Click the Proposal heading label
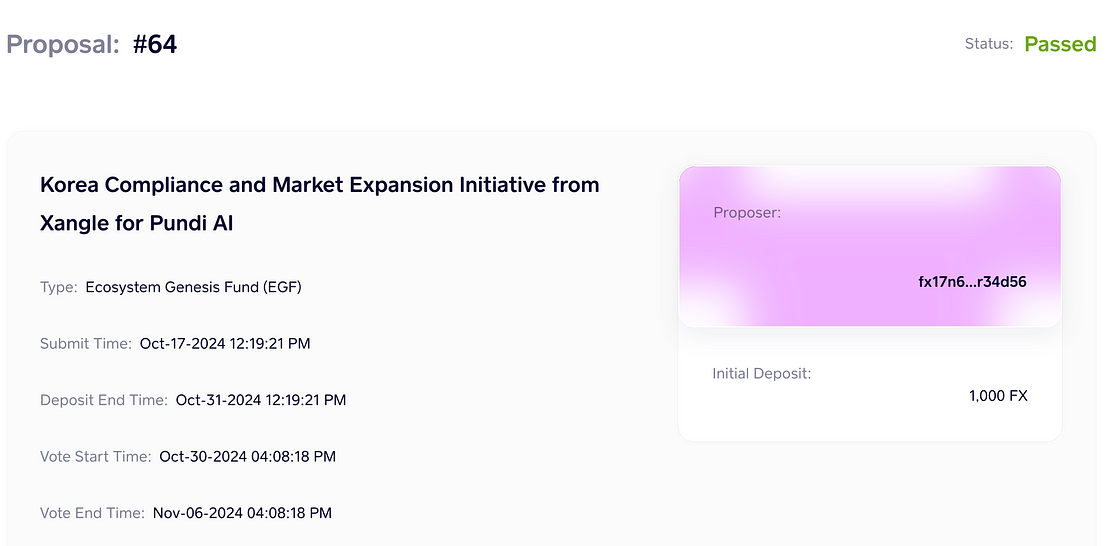1120x546 pixels. (64, 45)
